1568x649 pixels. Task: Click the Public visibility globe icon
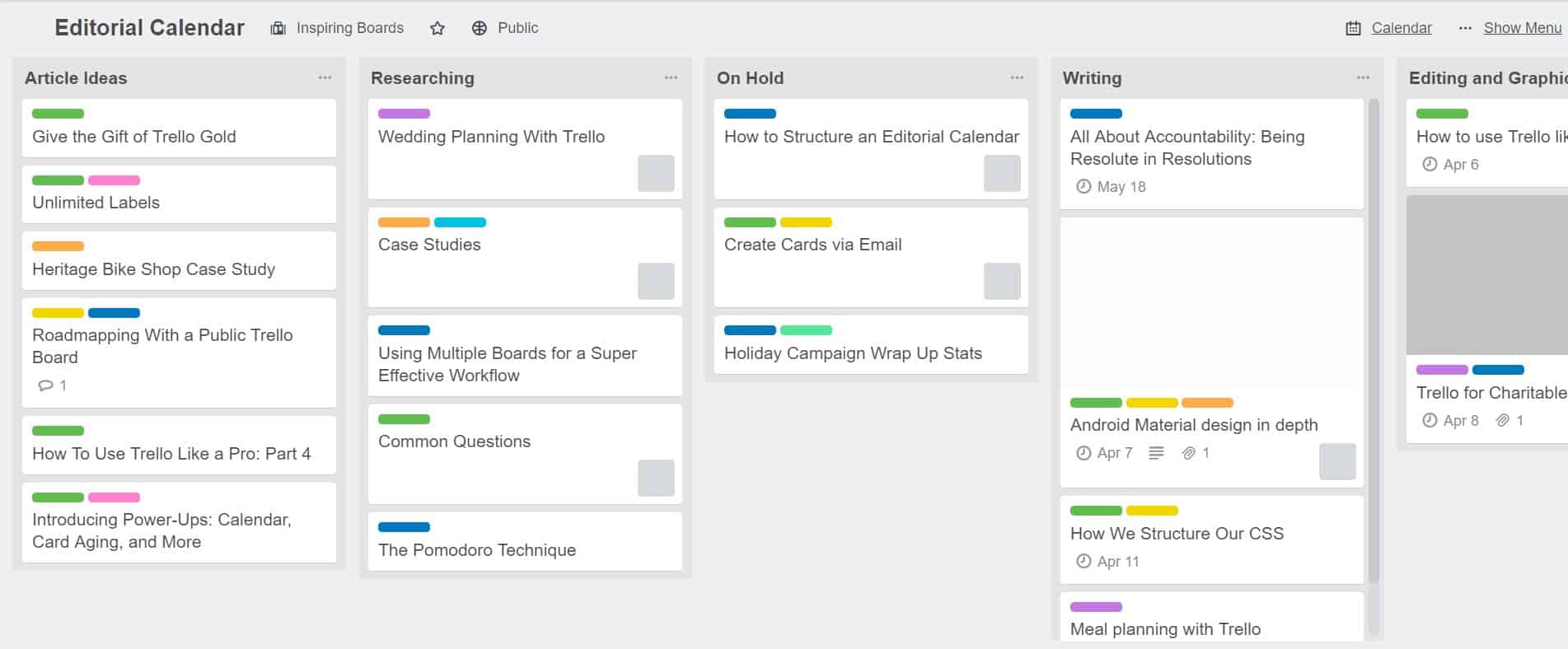[x=480, y=28]
